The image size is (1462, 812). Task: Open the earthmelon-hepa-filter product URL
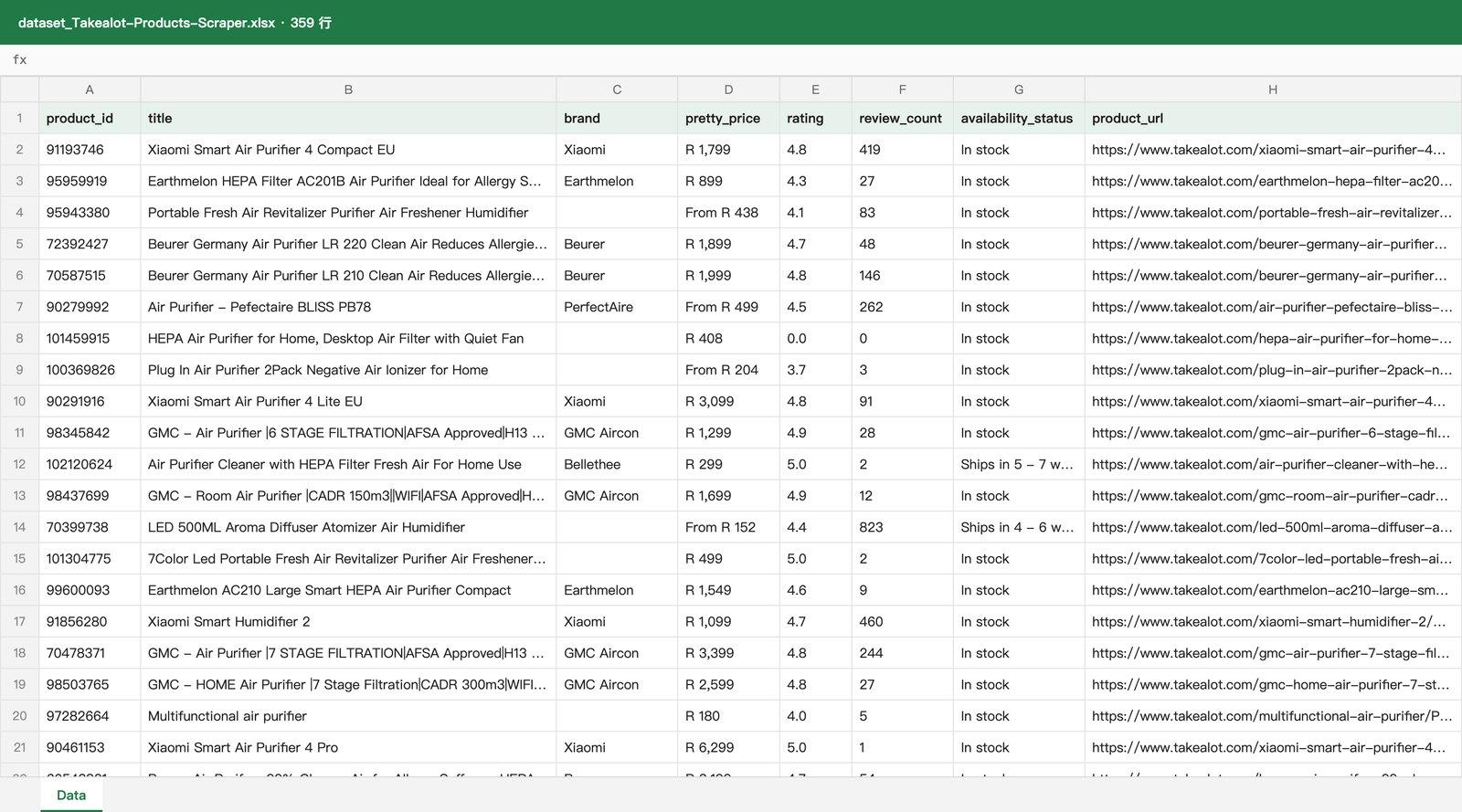pos(1273,181)
